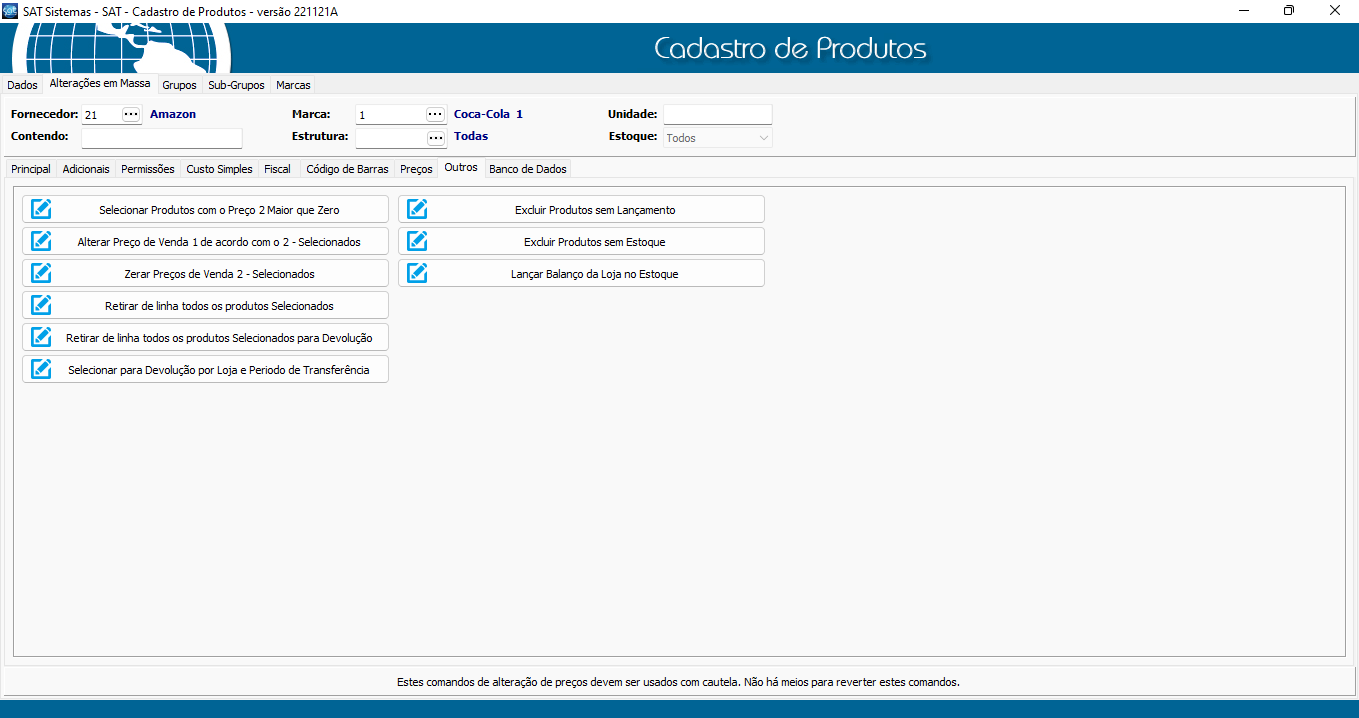Open the Banco de Dados tab
The width and height of the screenshot is (1359, 718).
[x=527, y=169]
